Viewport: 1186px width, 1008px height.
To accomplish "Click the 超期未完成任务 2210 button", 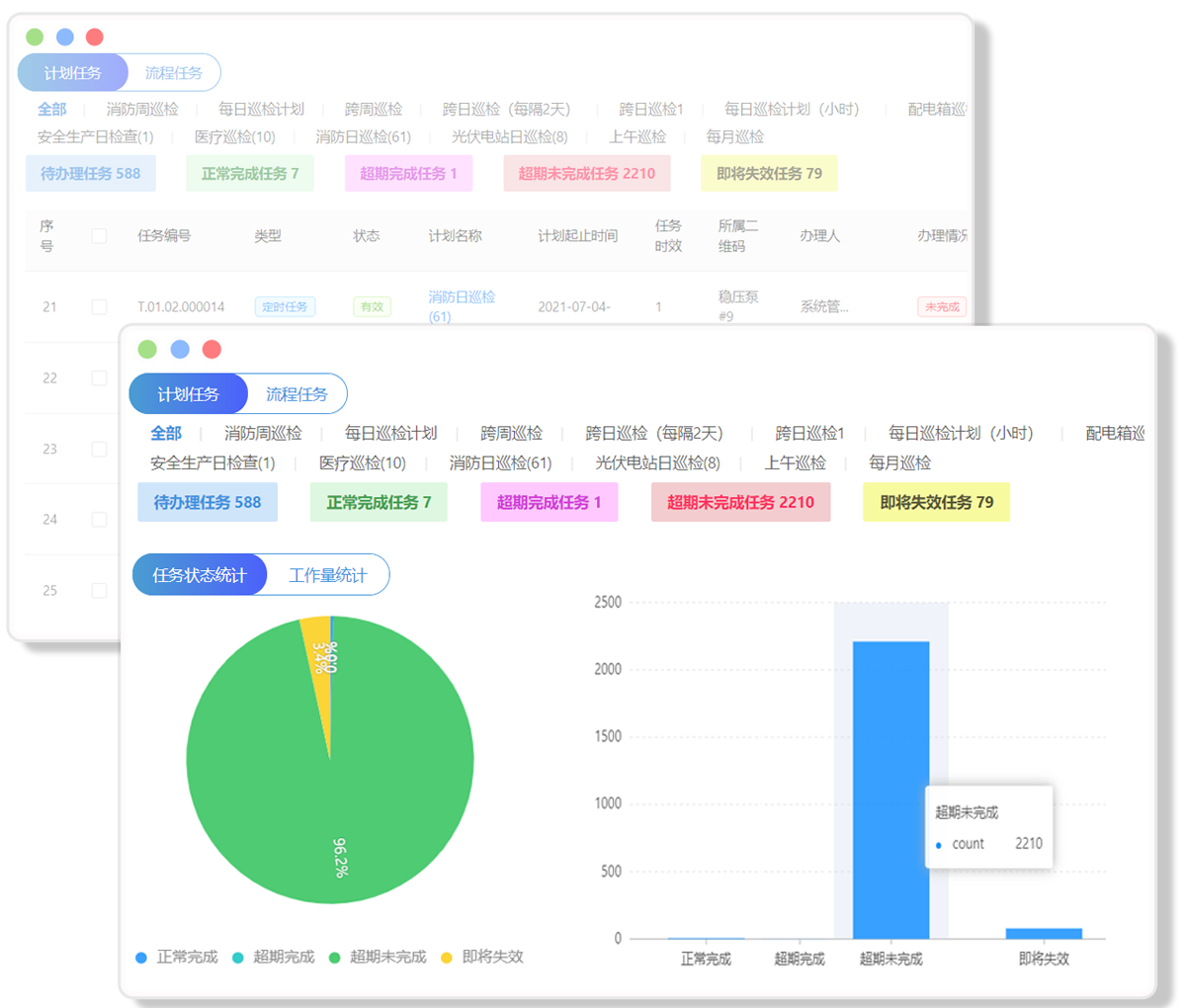I will pos(740,502).
